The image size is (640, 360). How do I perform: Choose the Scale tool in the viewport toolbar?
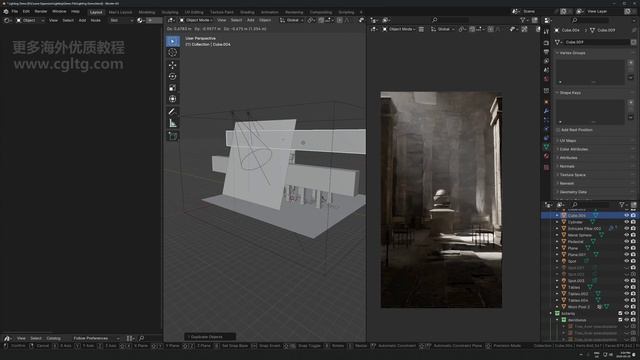pyautogui.click(x=173, y=88)
